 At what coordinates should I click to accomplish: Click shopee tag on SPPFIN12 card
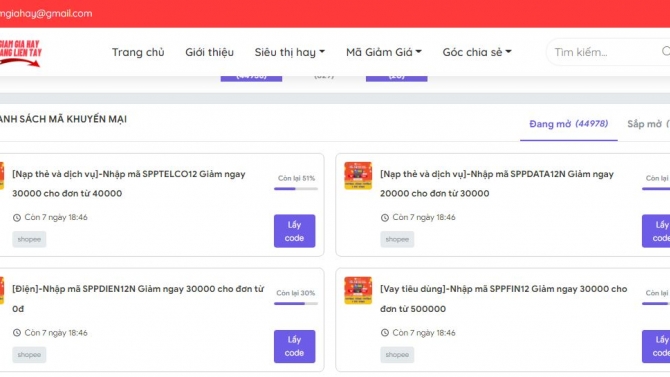[397, 355]
